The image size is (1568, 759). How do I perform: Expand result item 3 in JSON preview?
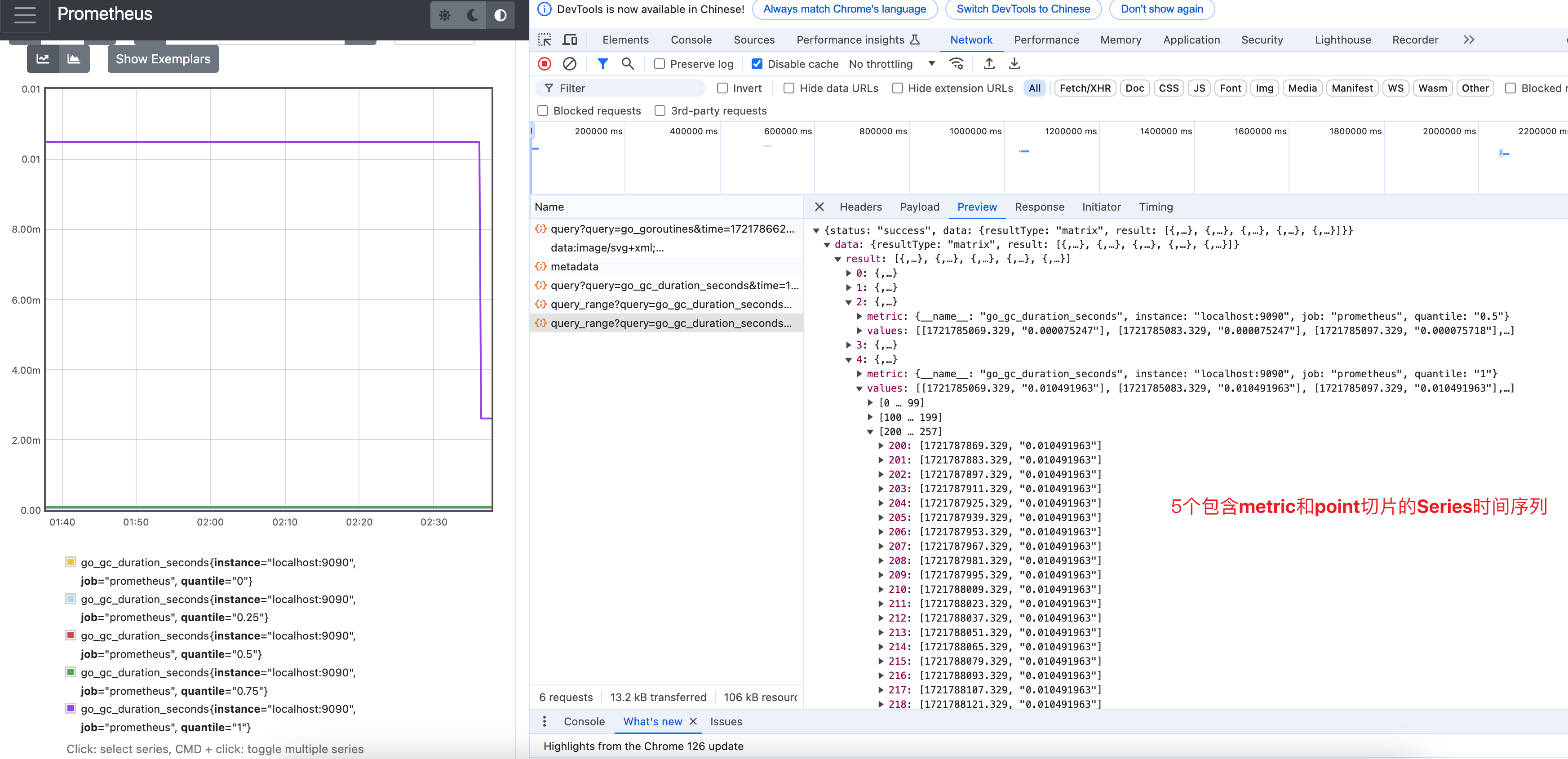[x=849, y=345]
